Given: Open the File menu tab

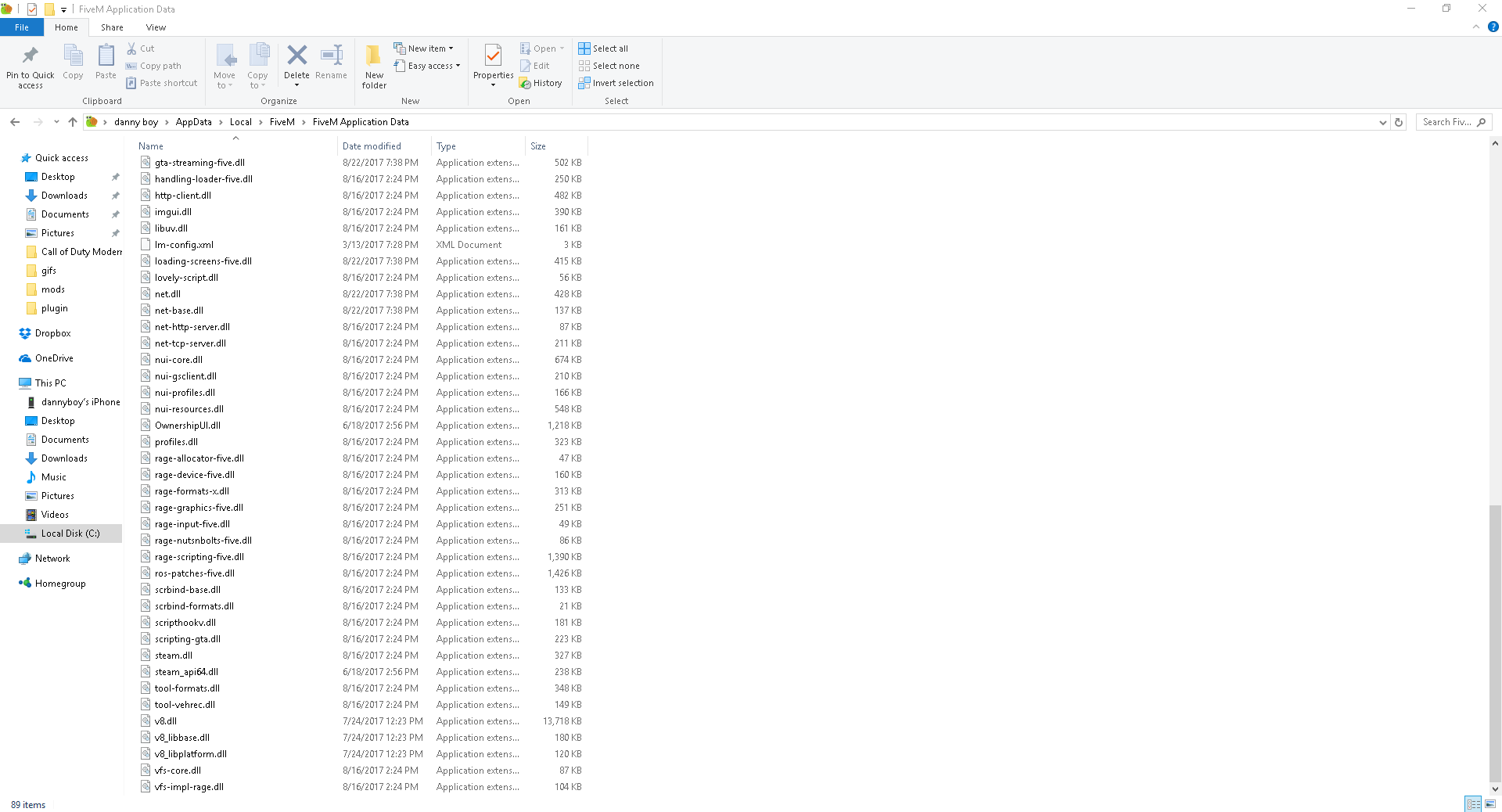Looking at the screenshot, I should pos(22,27).
